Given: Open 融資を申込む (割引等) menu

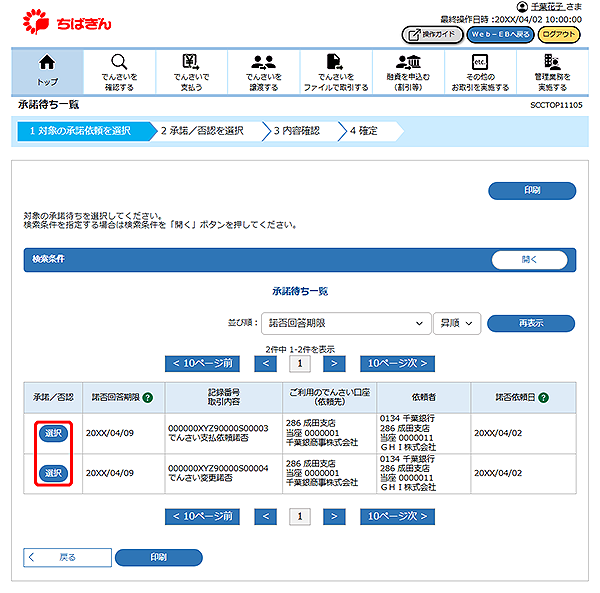Looking at the screenshot, I should 407,70.
